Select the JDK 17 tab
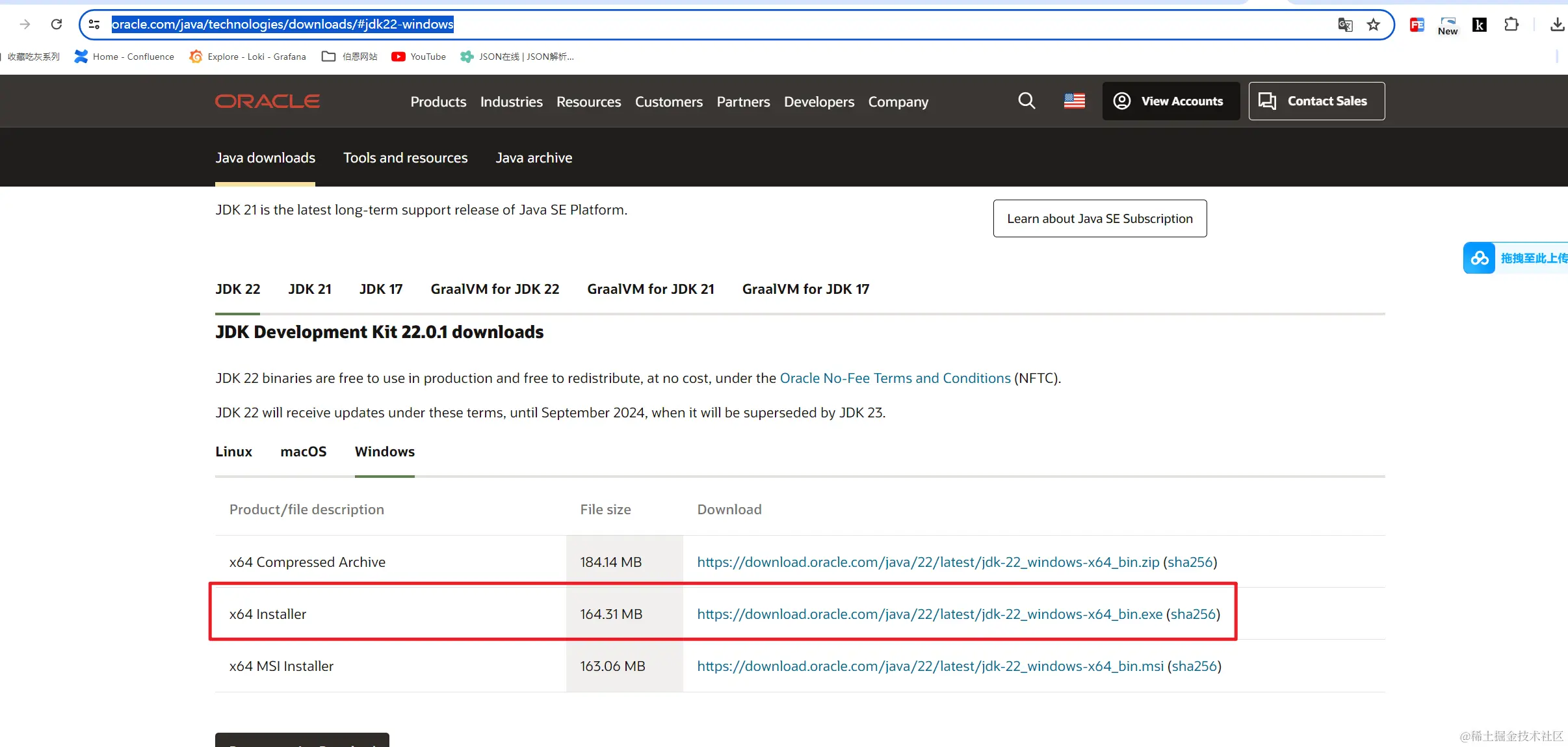Screen dimensions: 1568x747 (x=381, y=289)
